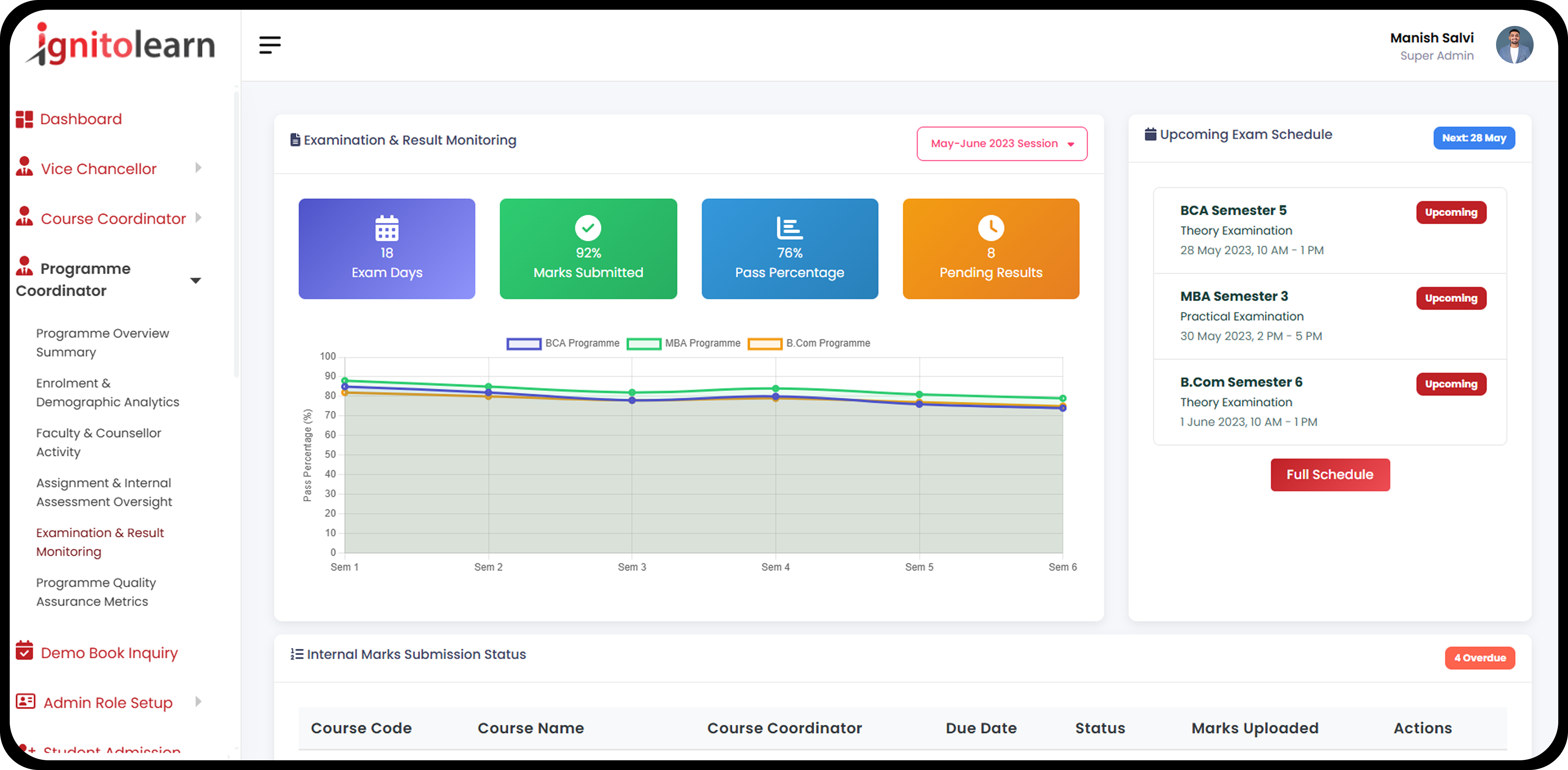Open the May-June 2023 Session dropdown

pyautogui.click(x=1001, y=144)
